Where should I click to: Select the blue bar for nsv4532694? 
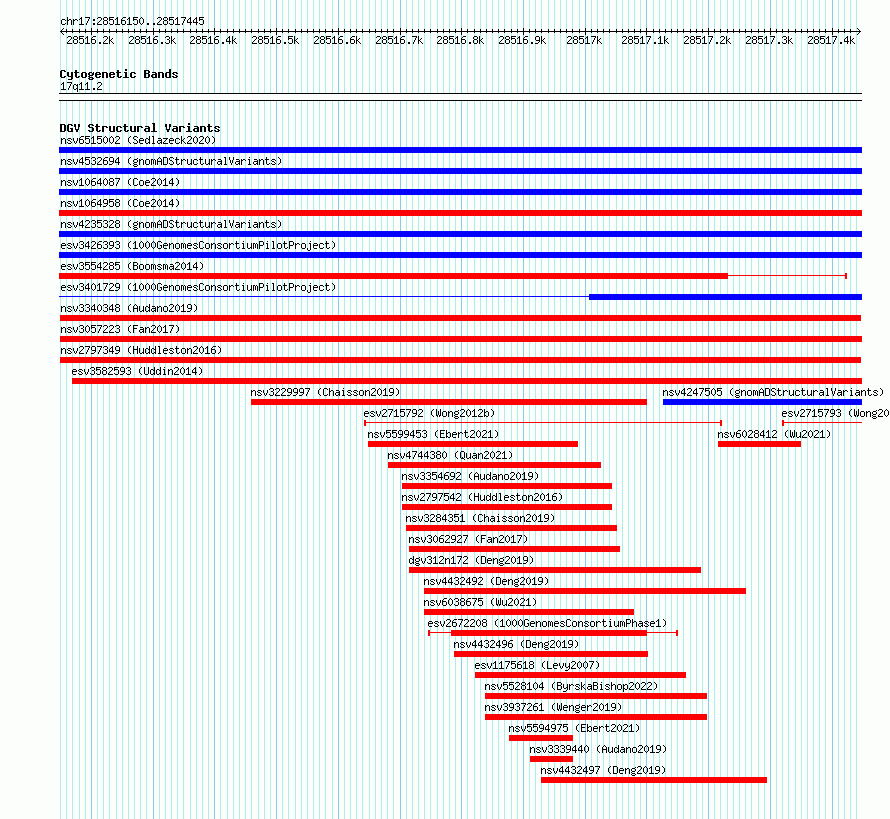tap(460, 171)
